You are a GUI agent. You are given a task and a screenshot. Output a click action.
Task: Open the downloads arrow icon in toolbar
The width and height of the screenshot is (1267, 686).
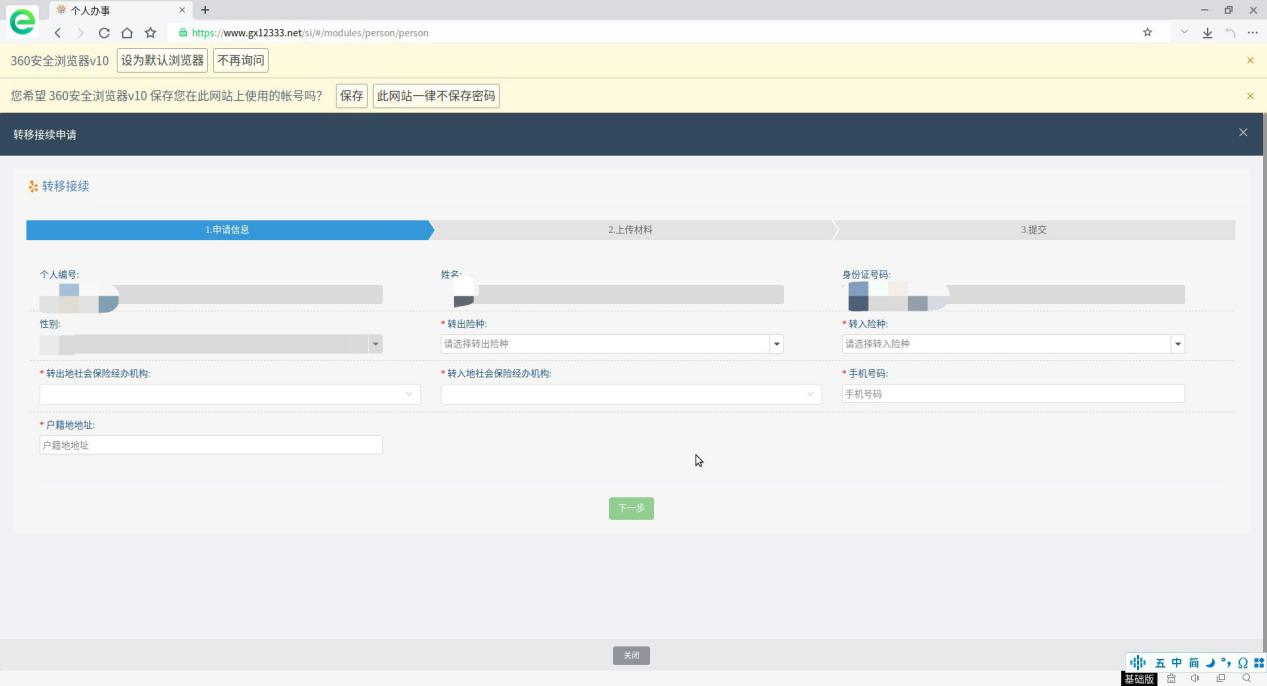coord(1207,33)
